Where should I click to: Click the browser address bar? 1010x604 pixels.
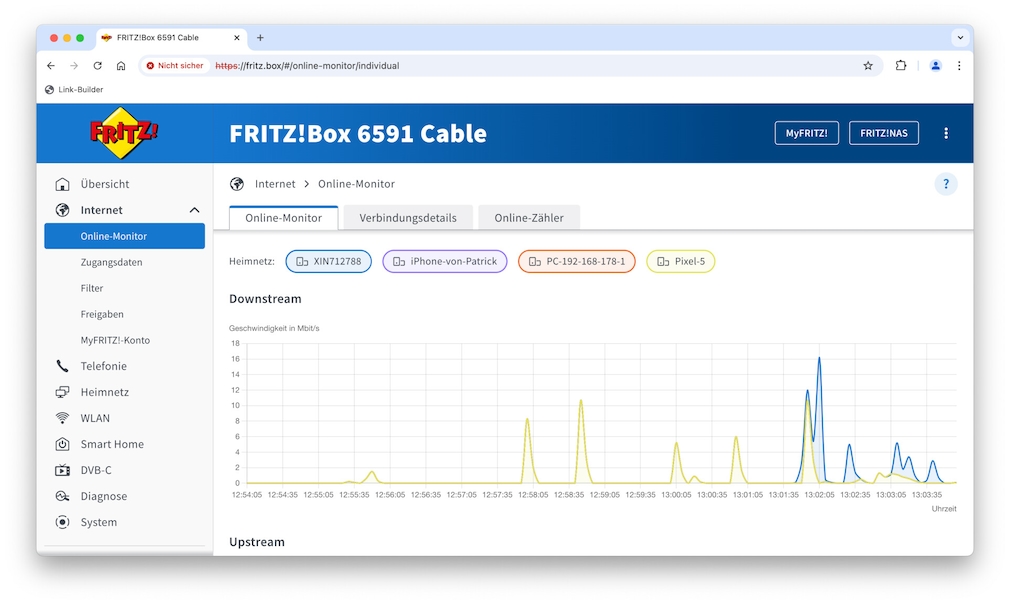pos(400,65)
